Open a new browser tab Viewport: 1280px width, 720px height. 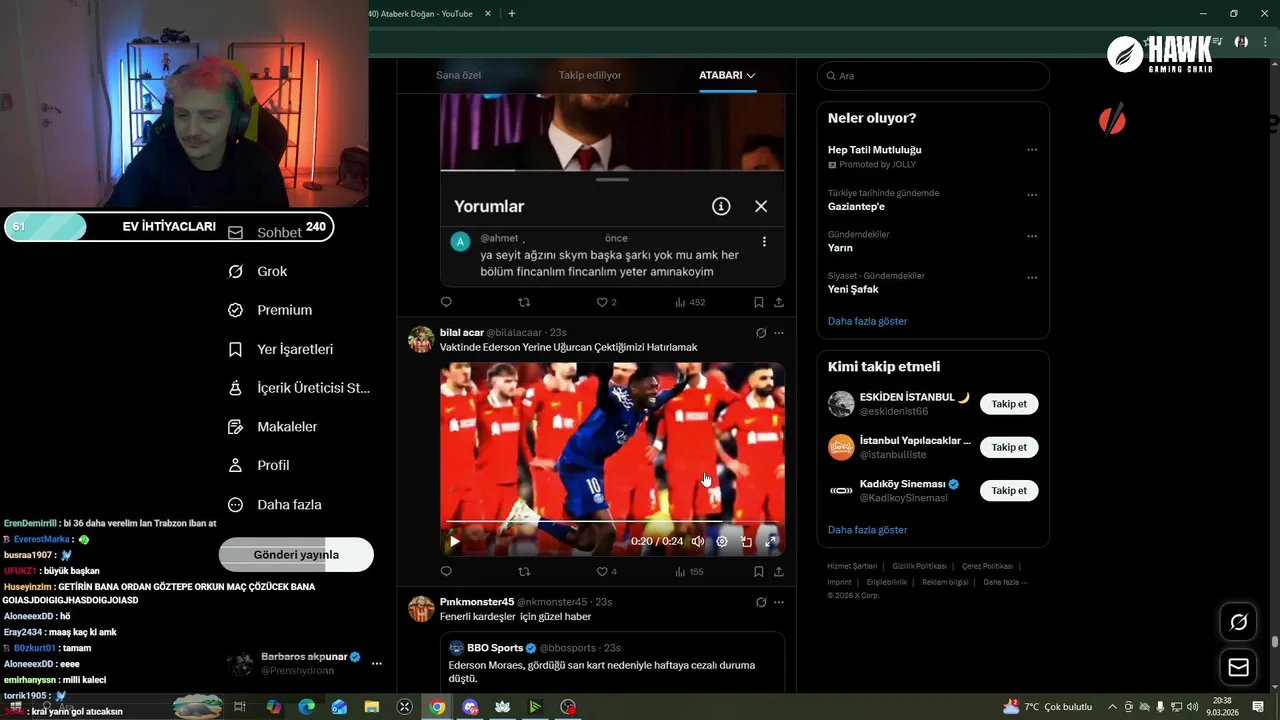coord(512,13)
